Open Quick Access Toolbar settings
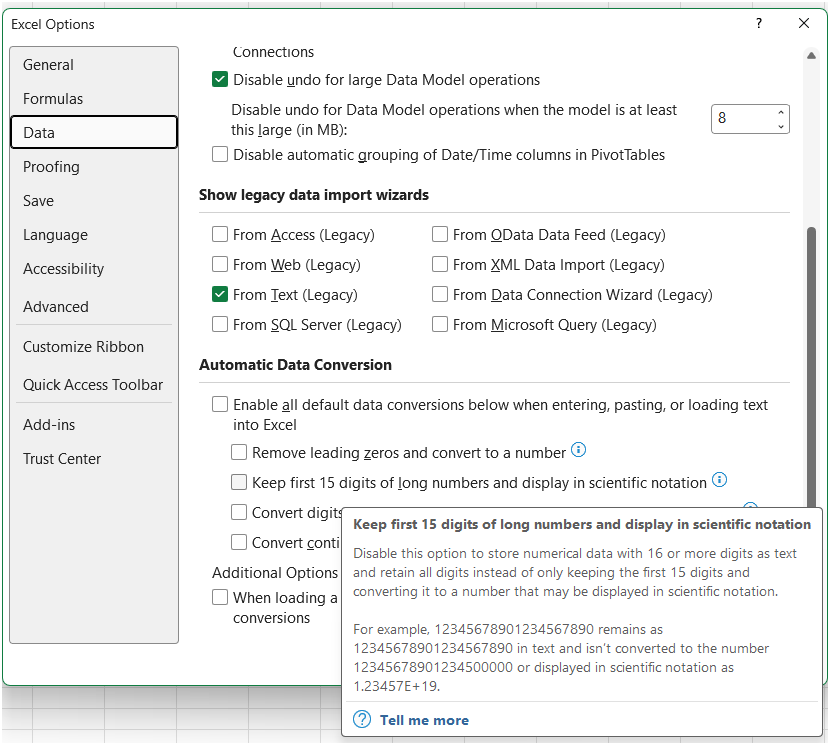830x745 pixels. (x=93, y=385)
